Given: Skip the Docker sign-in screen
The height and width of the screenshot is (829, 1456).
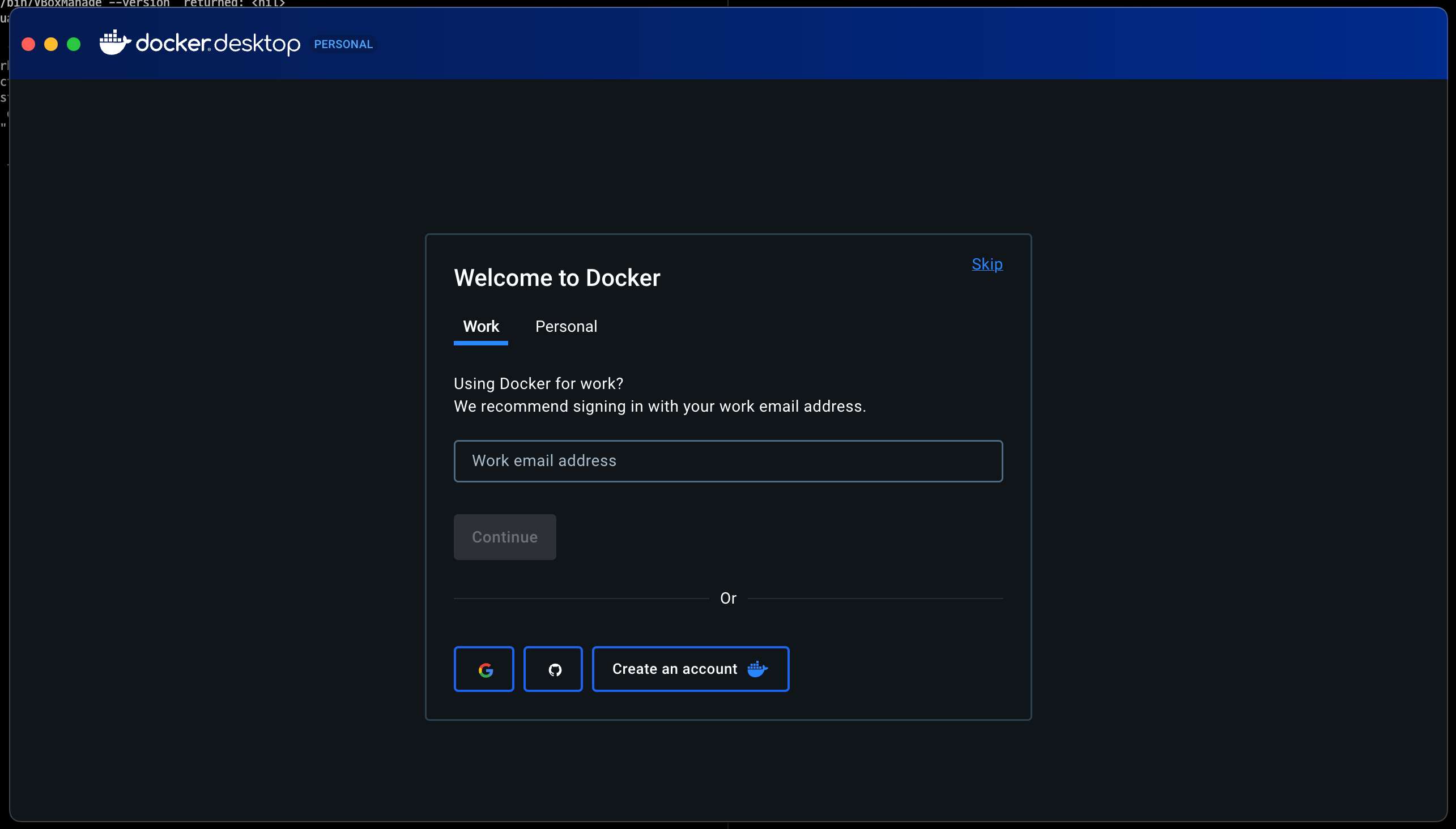Looking at the screenshot, I should pos(987,264).
